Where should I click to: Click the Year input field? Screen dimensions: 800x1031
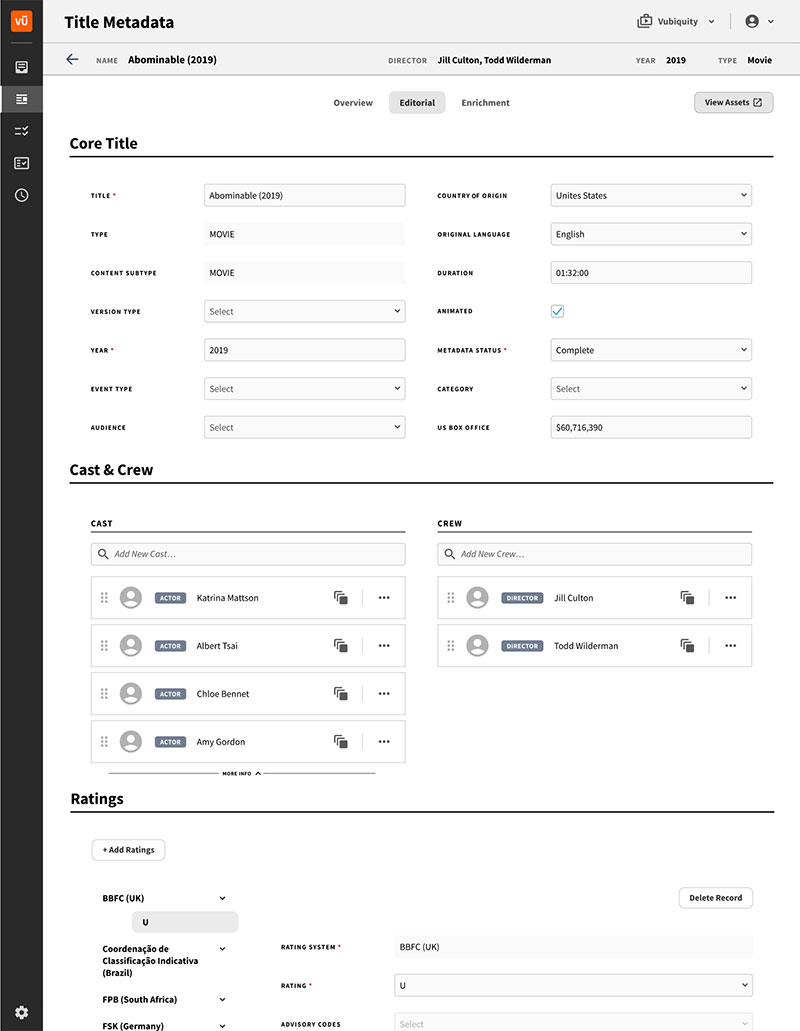click(x=304, y=350)
